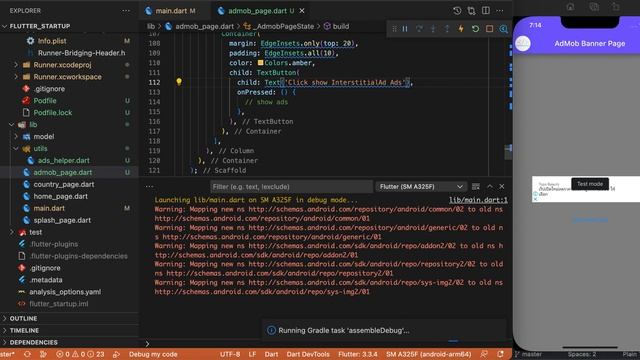The width and height of the screenshot is (640, 360).
Task: Change UTF-8 encoding in status bar
Action: click(230, 354)
